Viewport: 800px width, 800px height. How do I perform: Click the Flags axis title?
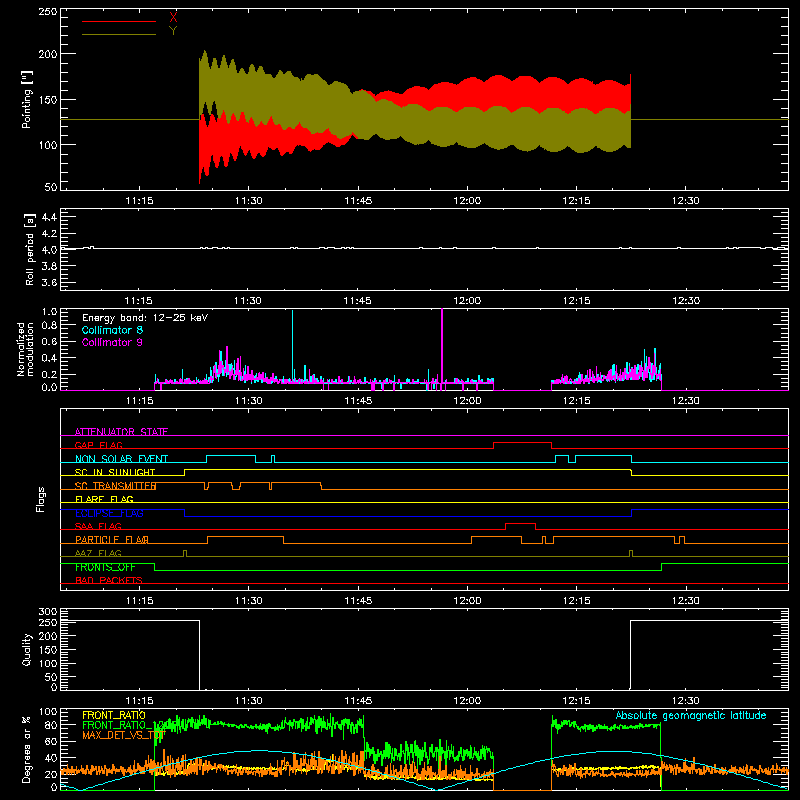point(40,499)
